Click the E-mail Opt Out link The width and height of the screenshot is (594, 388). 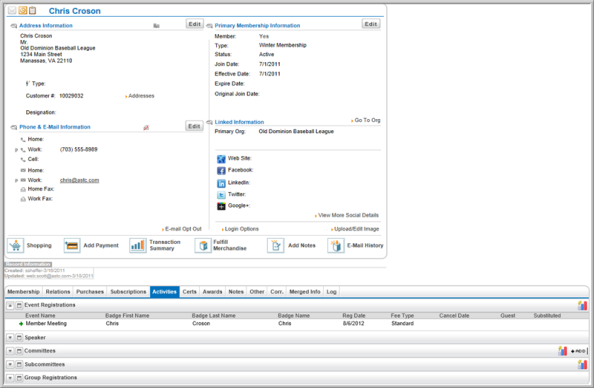pos(183,229)
